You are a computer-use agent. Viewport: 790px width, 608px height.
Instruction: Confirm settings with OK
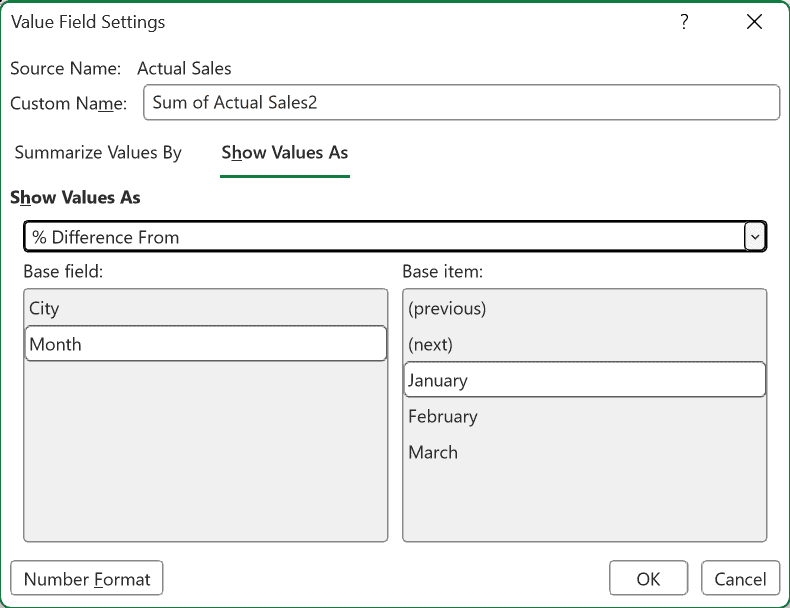648,578
